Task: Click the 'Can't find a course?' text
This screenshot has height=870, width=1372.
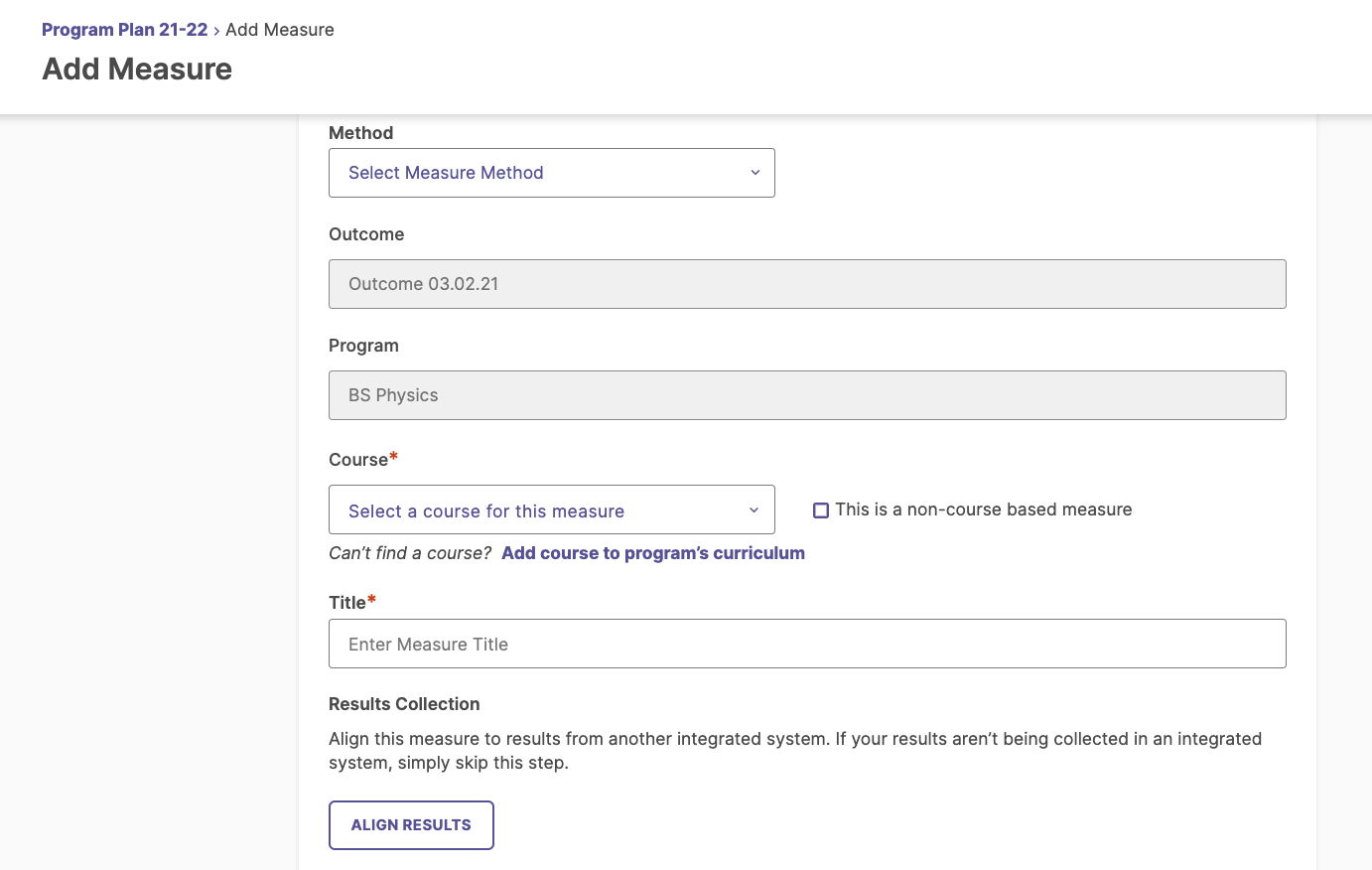Action: [410, 553]
